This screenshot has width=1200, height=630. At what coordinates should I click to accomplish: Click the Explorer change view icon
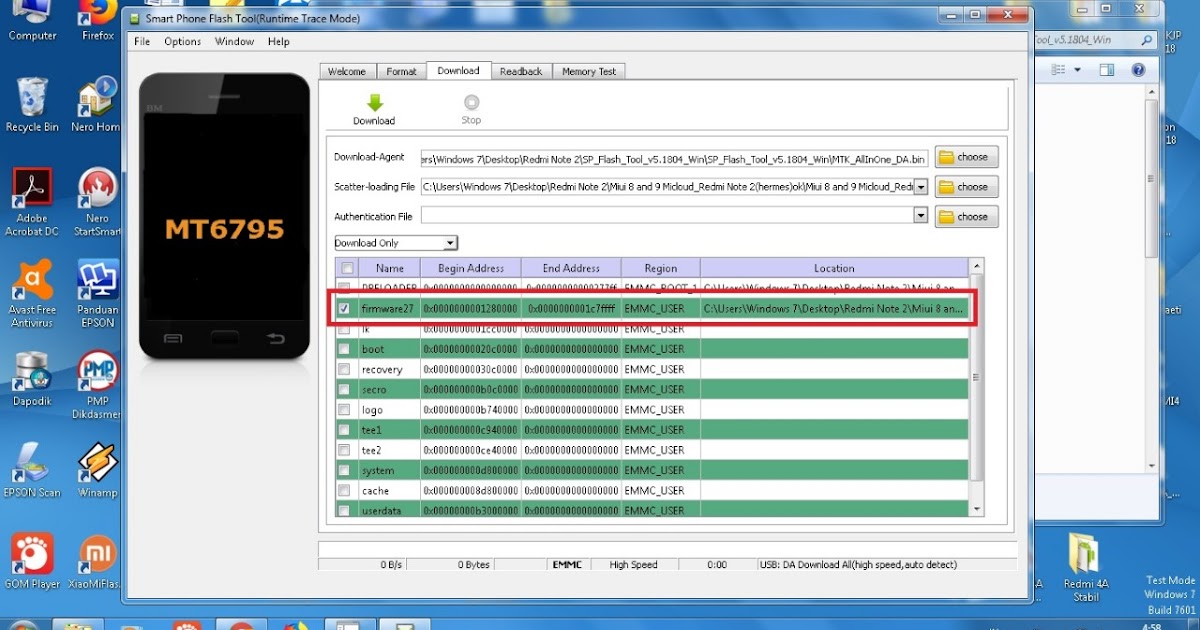pyautogui.click(x=1059, y=70)
